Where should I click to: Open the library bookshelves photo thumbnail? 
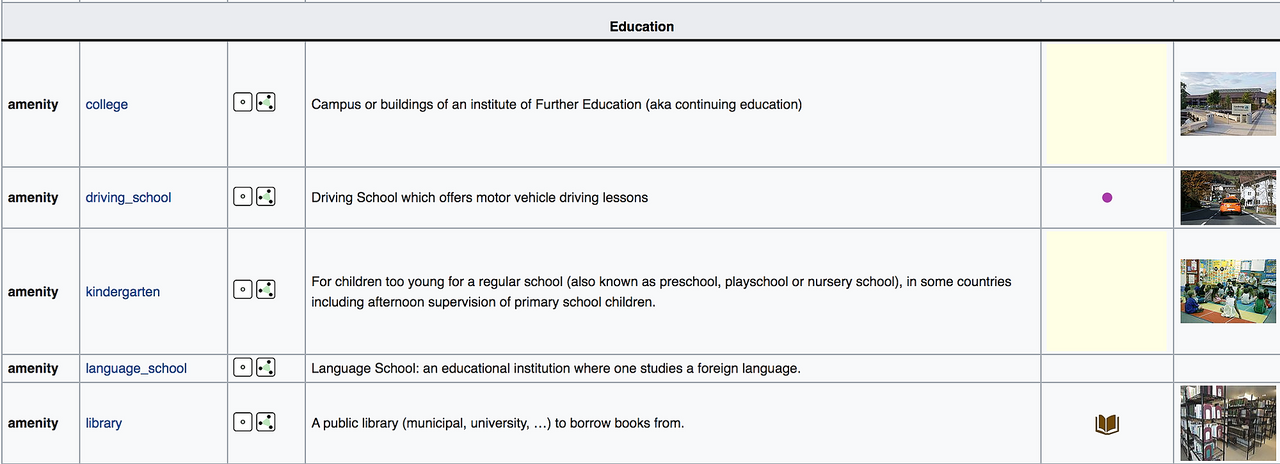1228,423
